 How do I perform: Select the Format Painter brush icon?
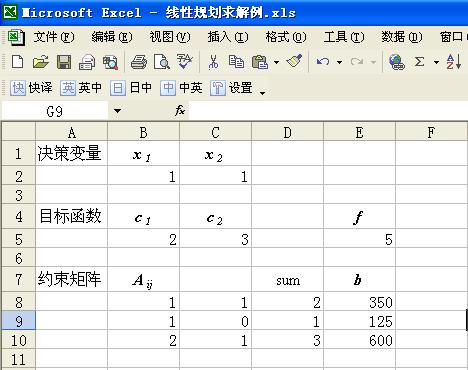click(x=294, y=62)
